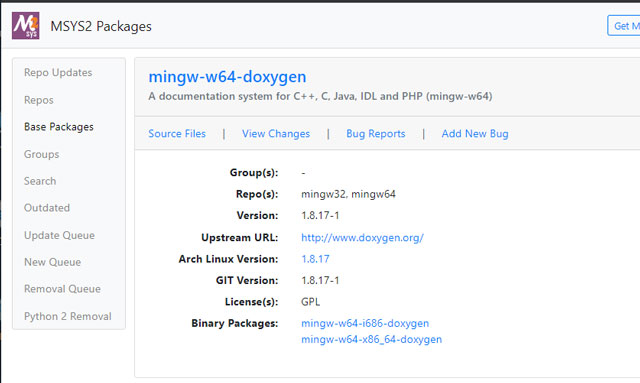Click the repos value mingw32, mingw64
640x383 pixels.
click(x=348, y=194)
